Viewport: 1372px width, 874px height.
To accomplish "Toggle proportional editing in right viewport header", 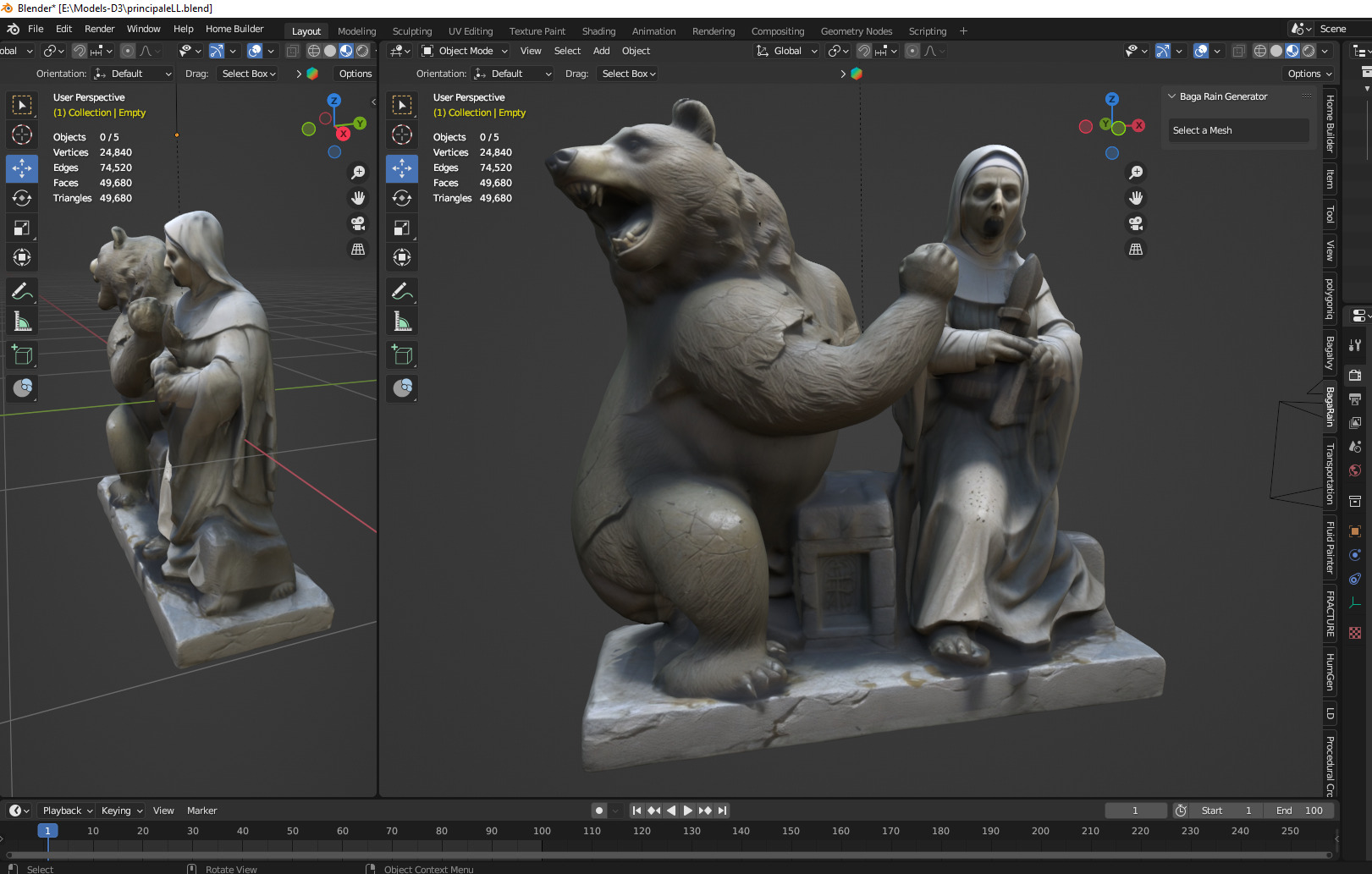I will [x=912, y=51].
